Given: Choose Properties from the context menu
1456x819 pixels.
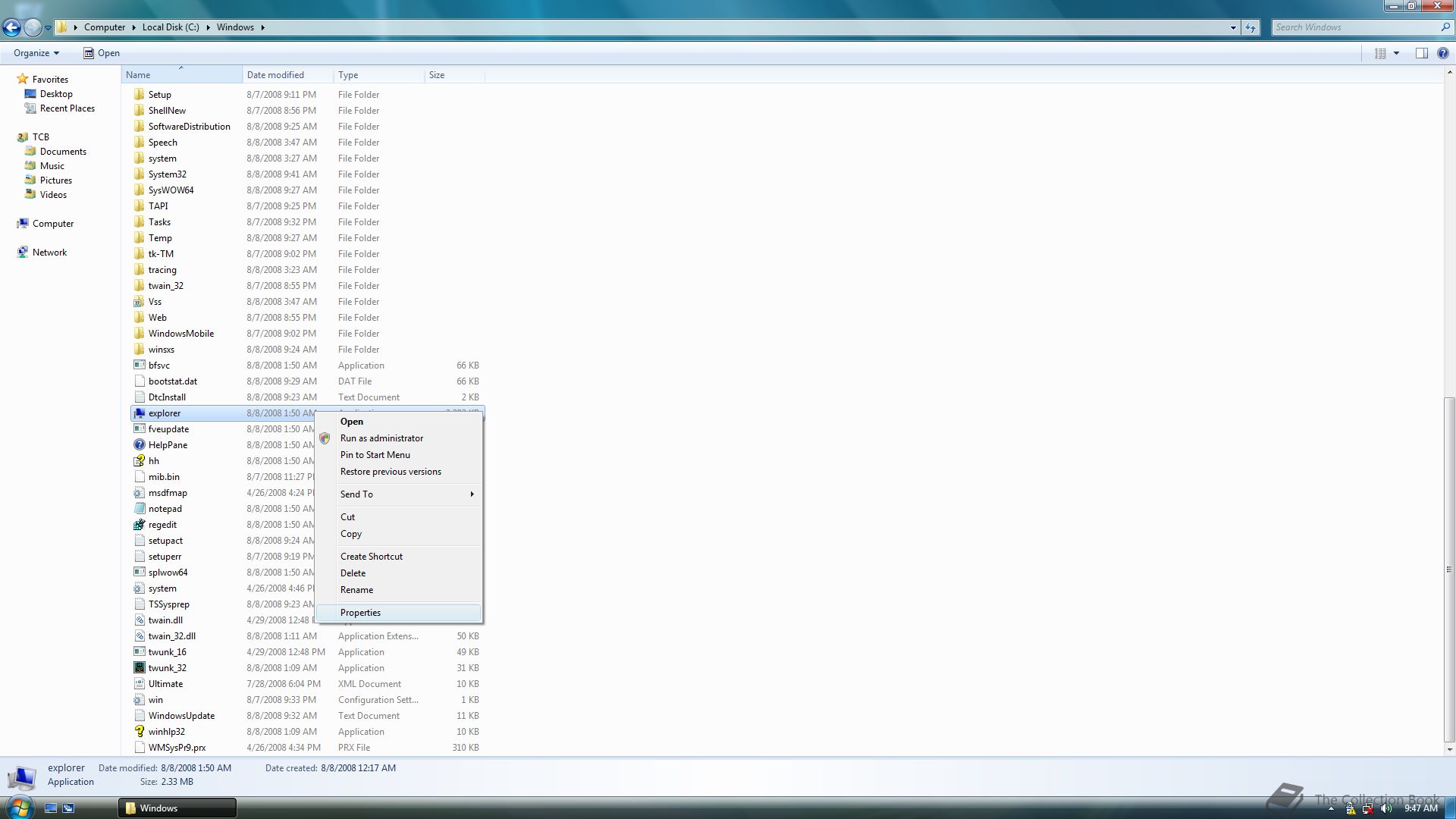Looking at the screenshot, I should (x=360, y=613).
